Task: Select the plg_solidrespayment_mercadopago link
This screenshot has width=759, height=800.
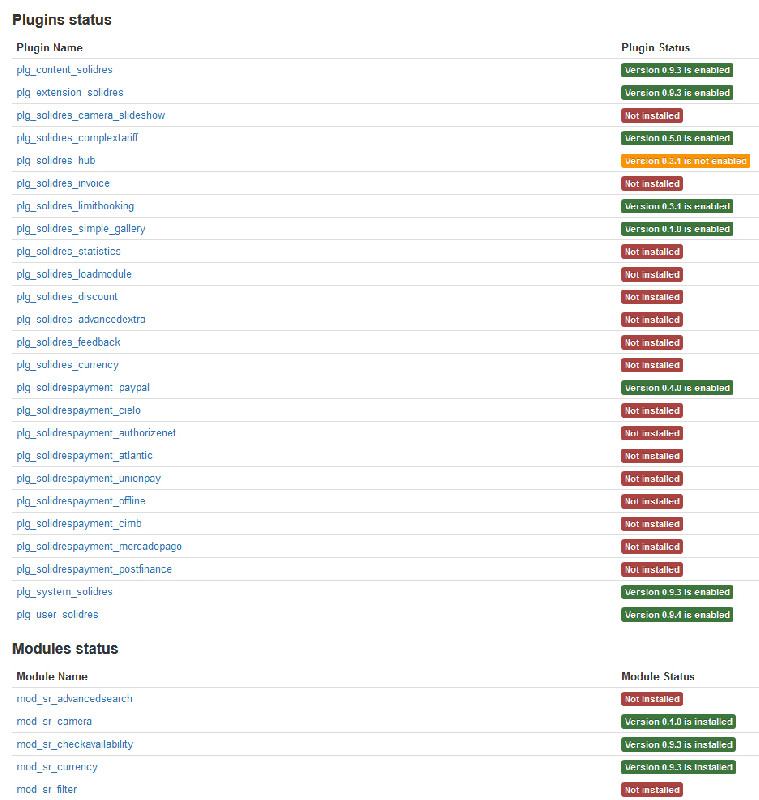Action: coord(99,547)
